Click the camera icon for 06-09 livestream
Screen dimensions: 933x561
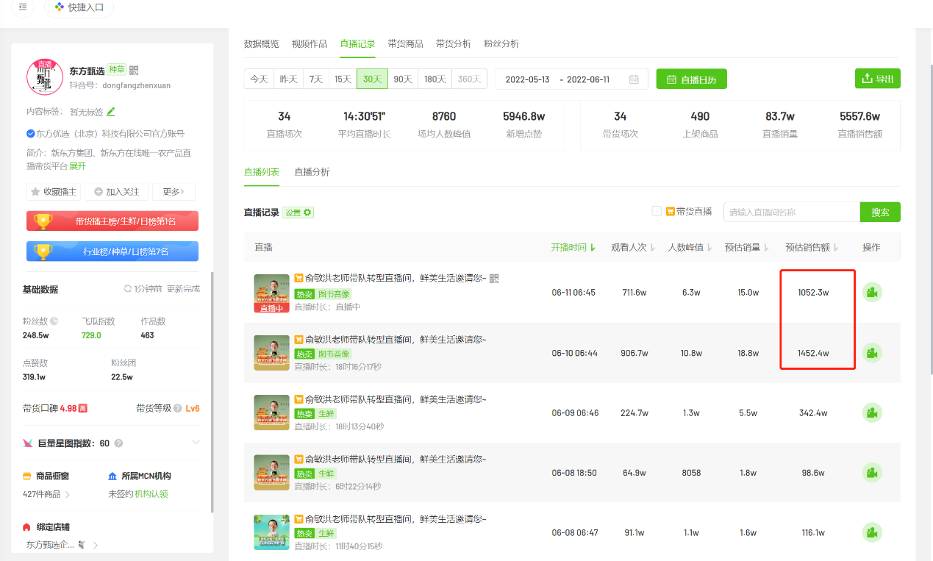pyautogui.click(x=872, y=412)
